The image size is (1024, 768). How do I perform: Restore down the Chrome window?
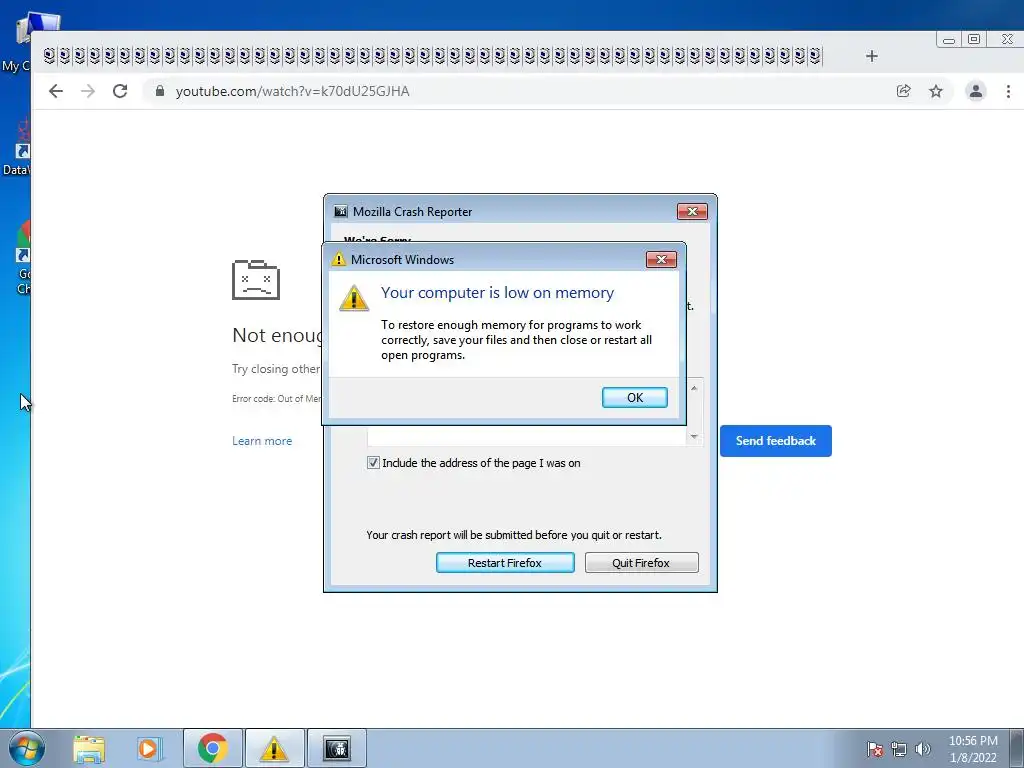pyautogui.click(x=974, y=40)
